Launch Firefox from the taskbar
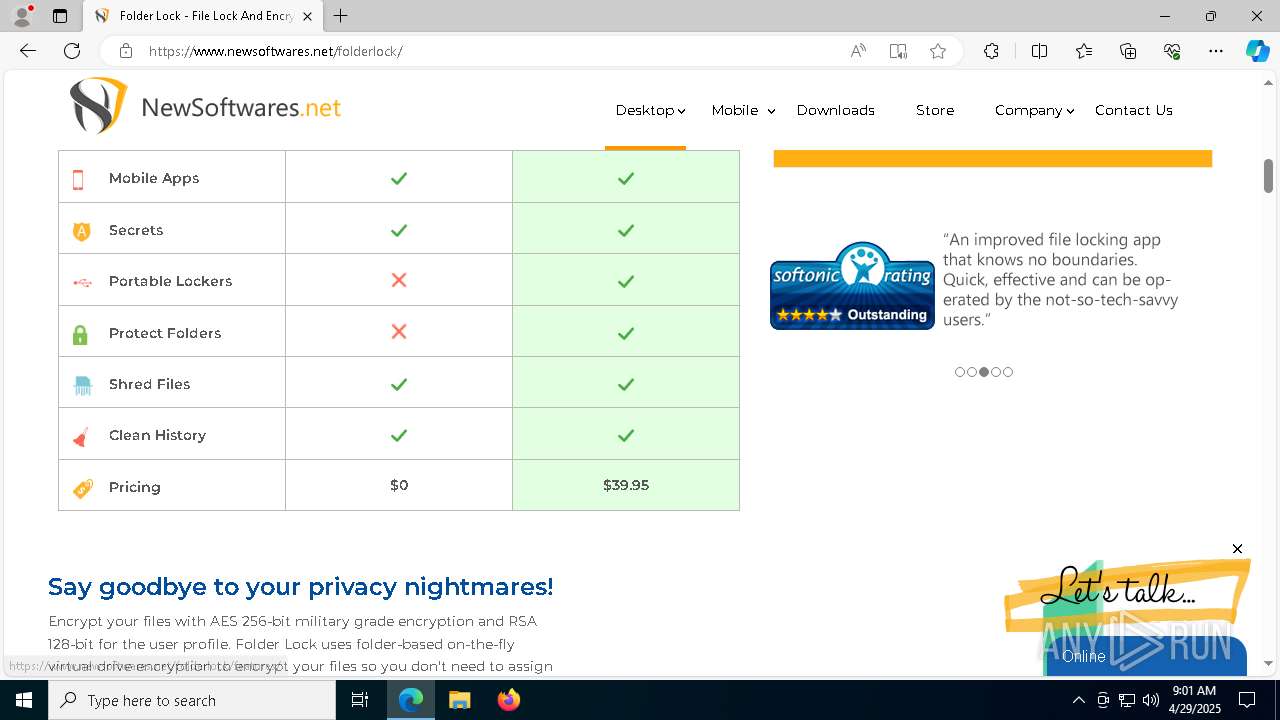Screen dimensions: 1280x720 pyautogui.click(x=509, y=700)
